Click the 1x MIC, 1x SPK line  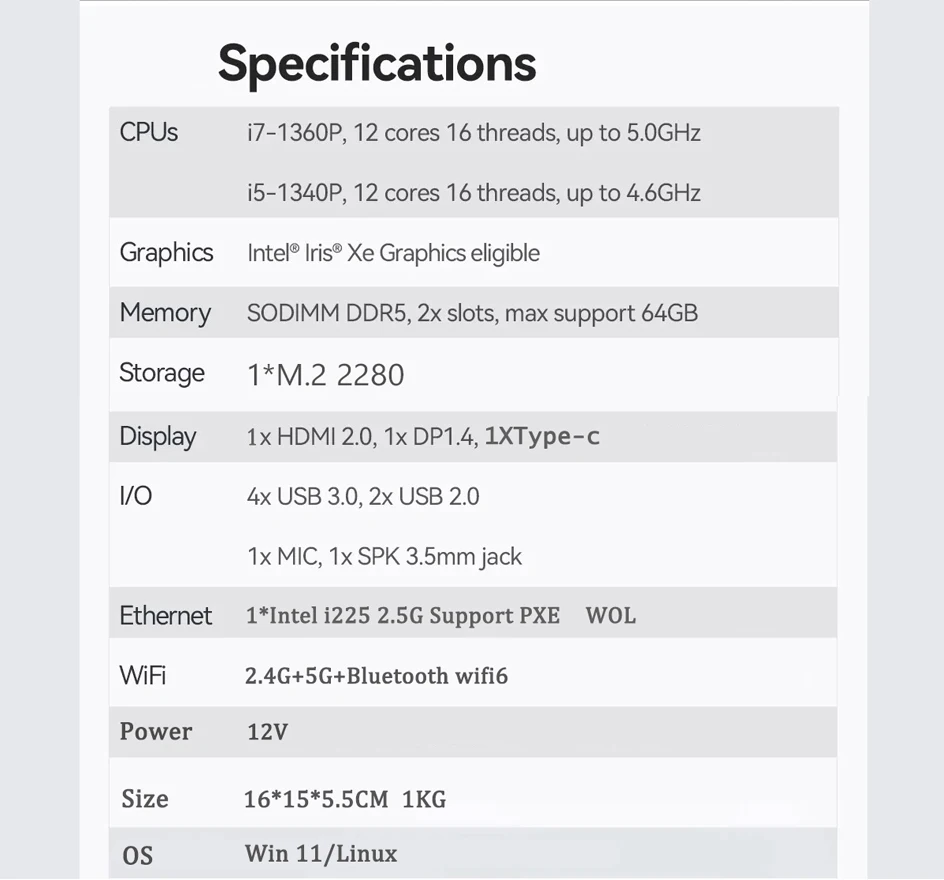click(384, 556)
